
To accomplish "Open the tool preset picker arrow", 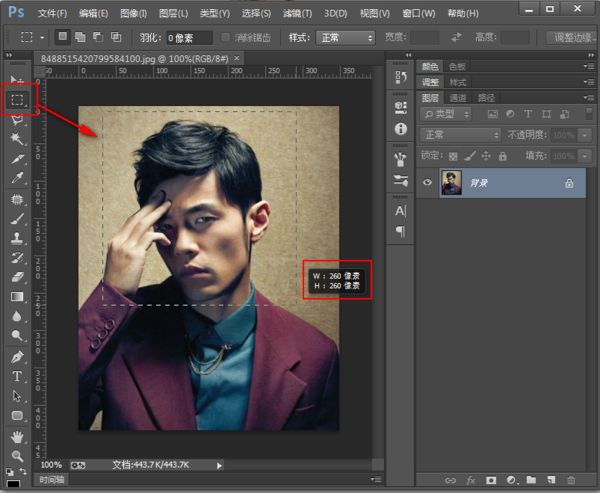I will 42,38.
